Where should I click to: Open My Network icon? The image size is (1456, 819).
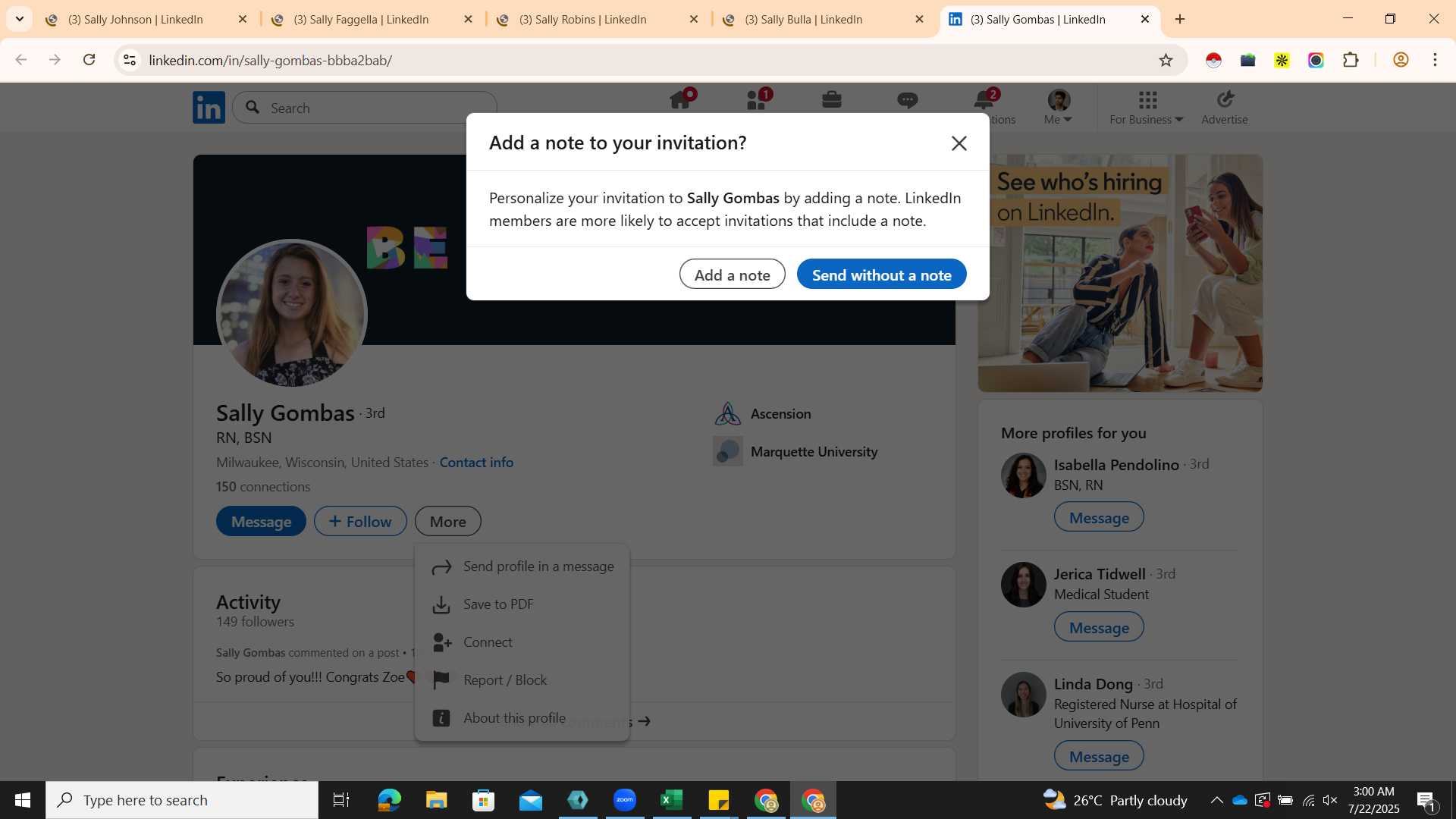[x=757, y=100]
